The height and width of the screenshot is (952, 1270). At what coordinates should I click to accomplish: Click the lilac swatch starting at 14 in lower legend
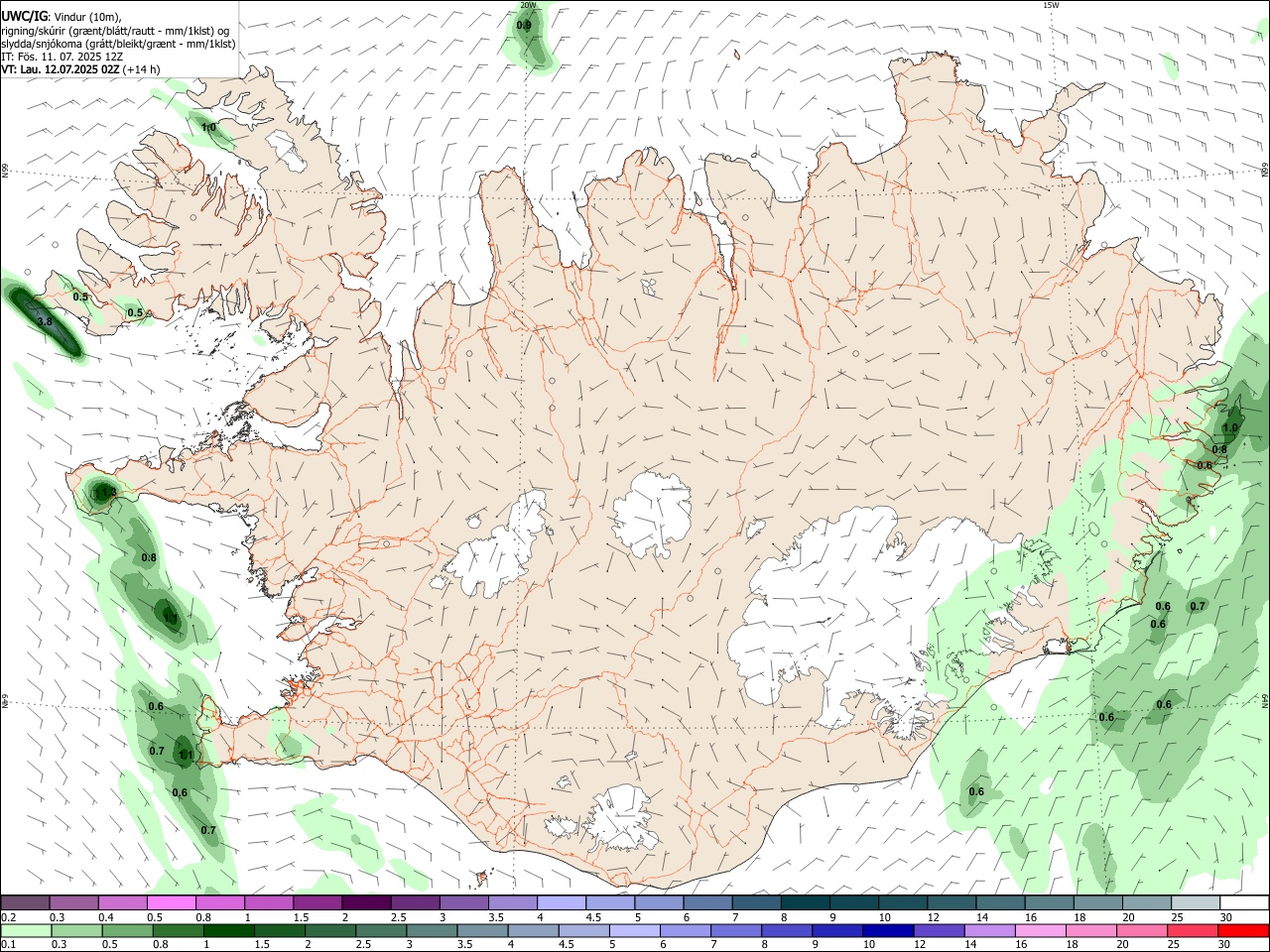click(989, 931)
